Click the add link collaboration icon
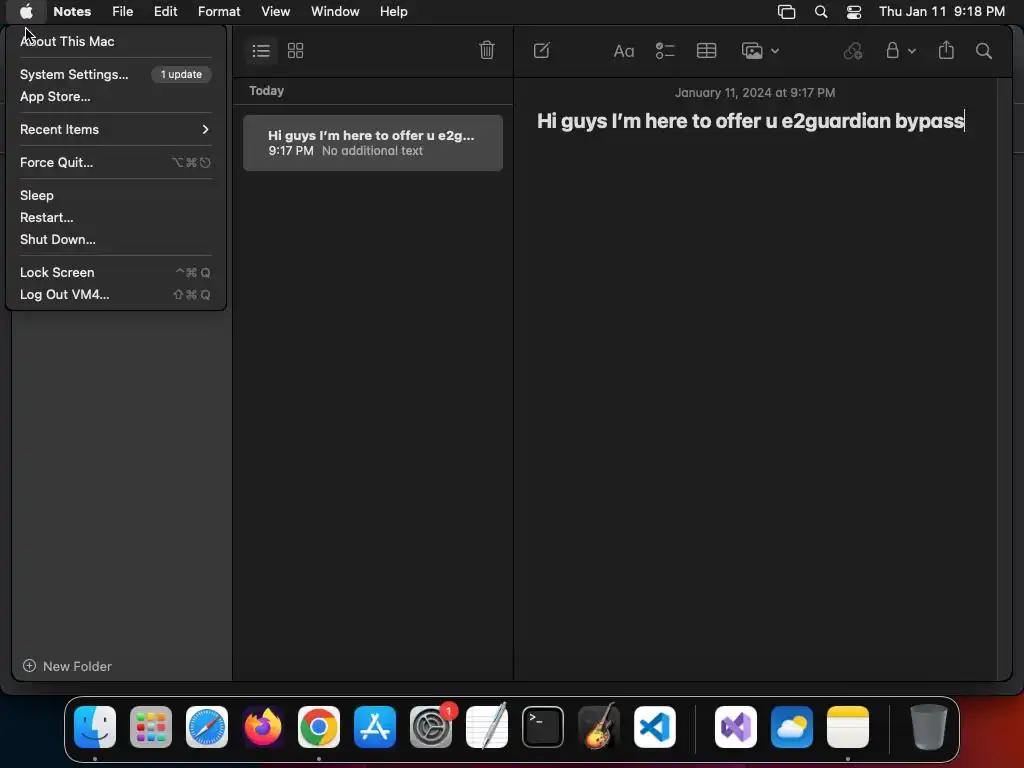 (x=853, y=51)
